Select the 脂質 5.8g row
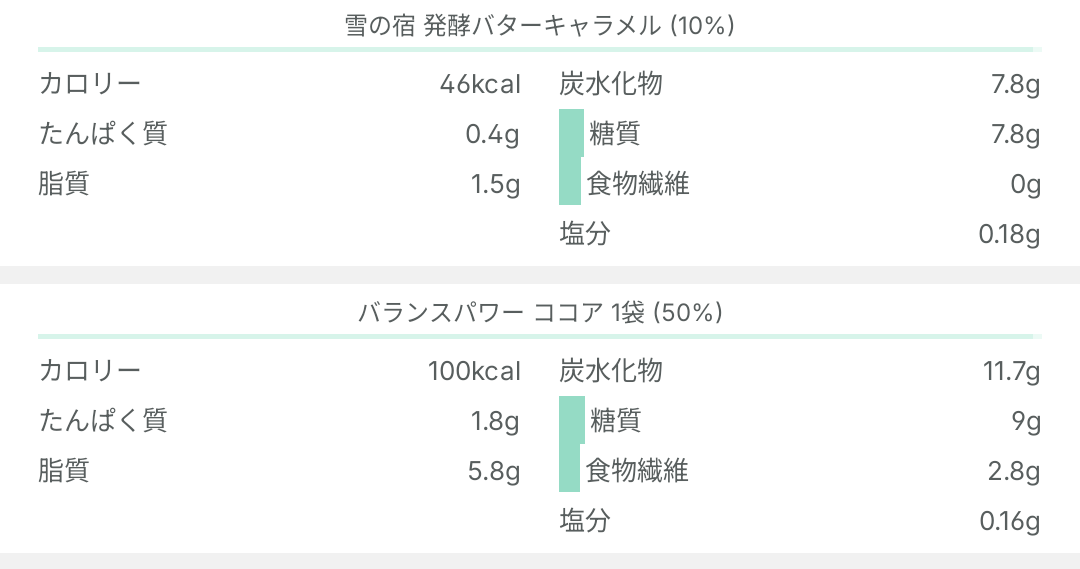The width and height of the screenshot is (1080, 569). (x=279, y=471)
